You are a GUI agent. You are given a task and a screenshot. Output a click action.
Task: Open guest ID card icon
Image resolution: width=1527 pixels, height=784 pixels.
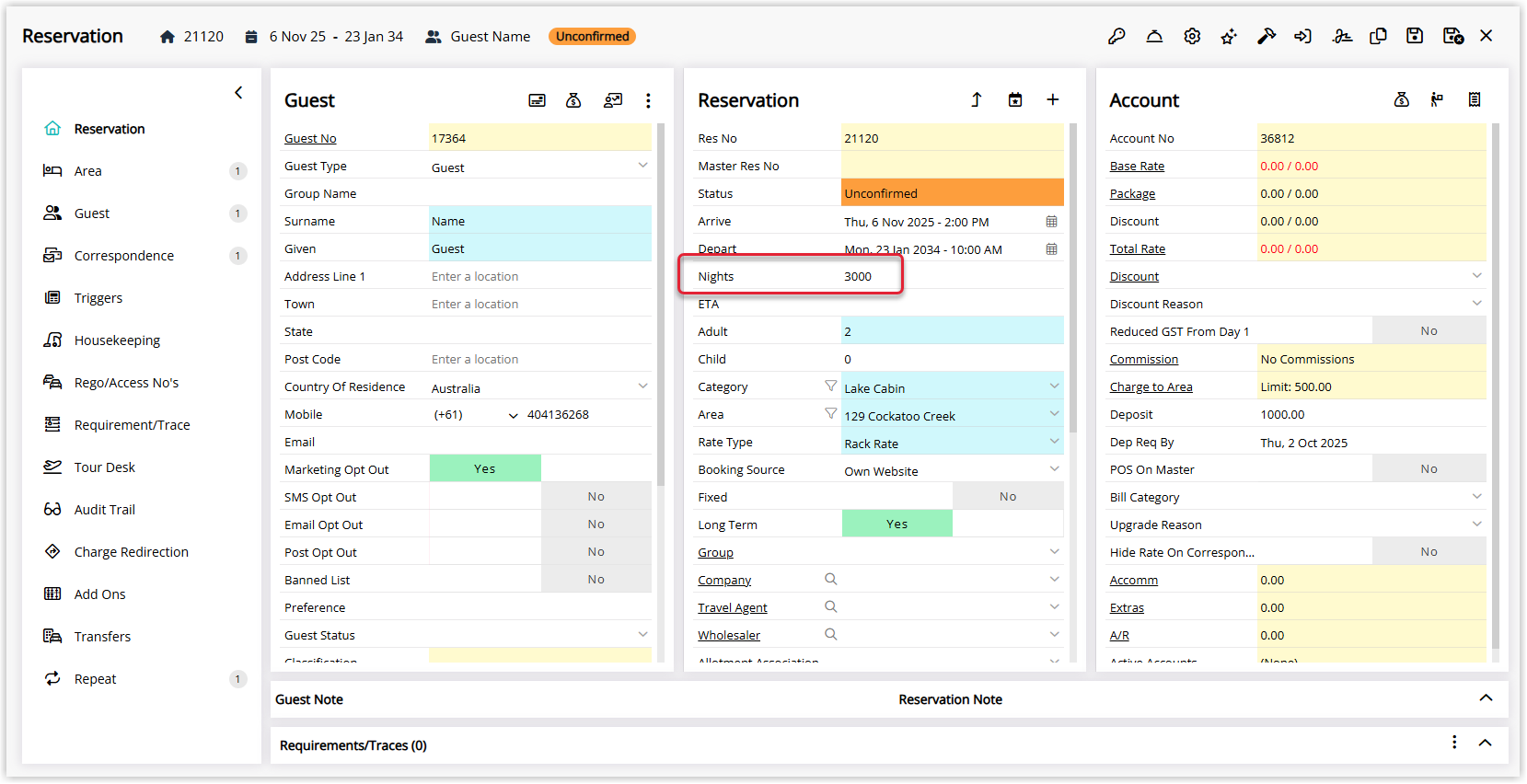[x=537, y=100]
